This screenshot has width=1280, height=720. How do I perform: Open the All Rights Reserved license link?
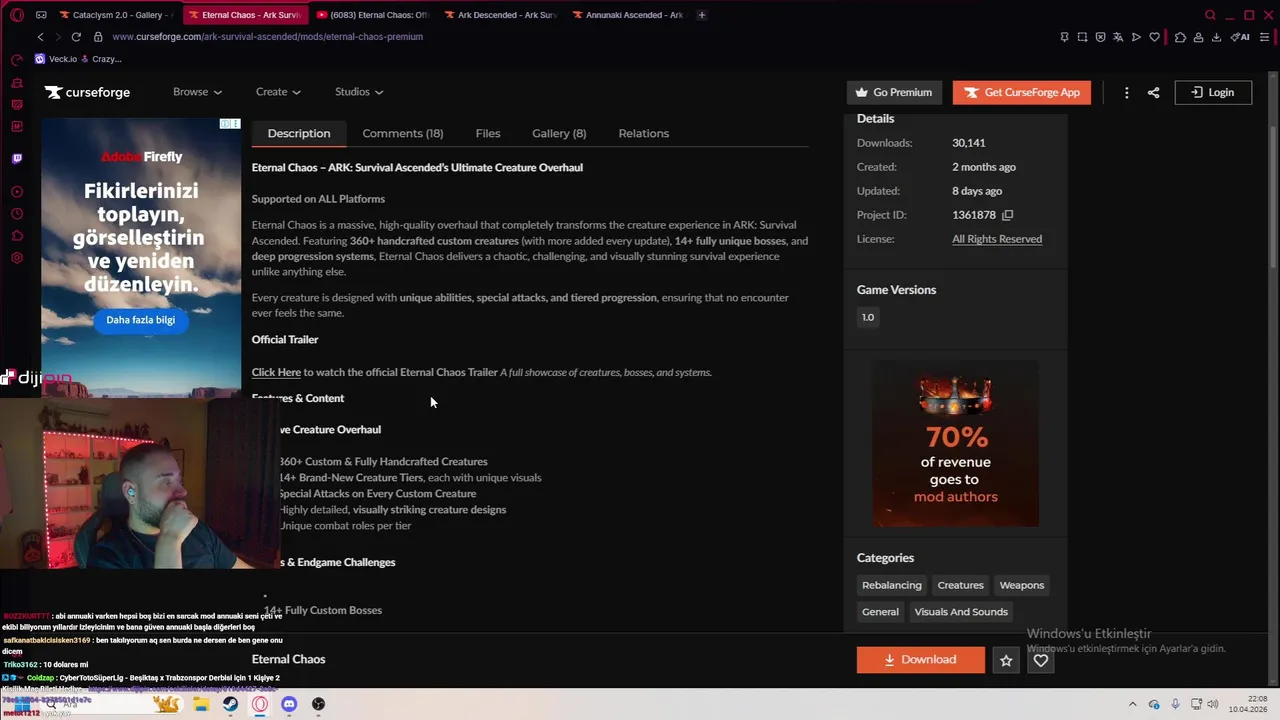point(997,239)
